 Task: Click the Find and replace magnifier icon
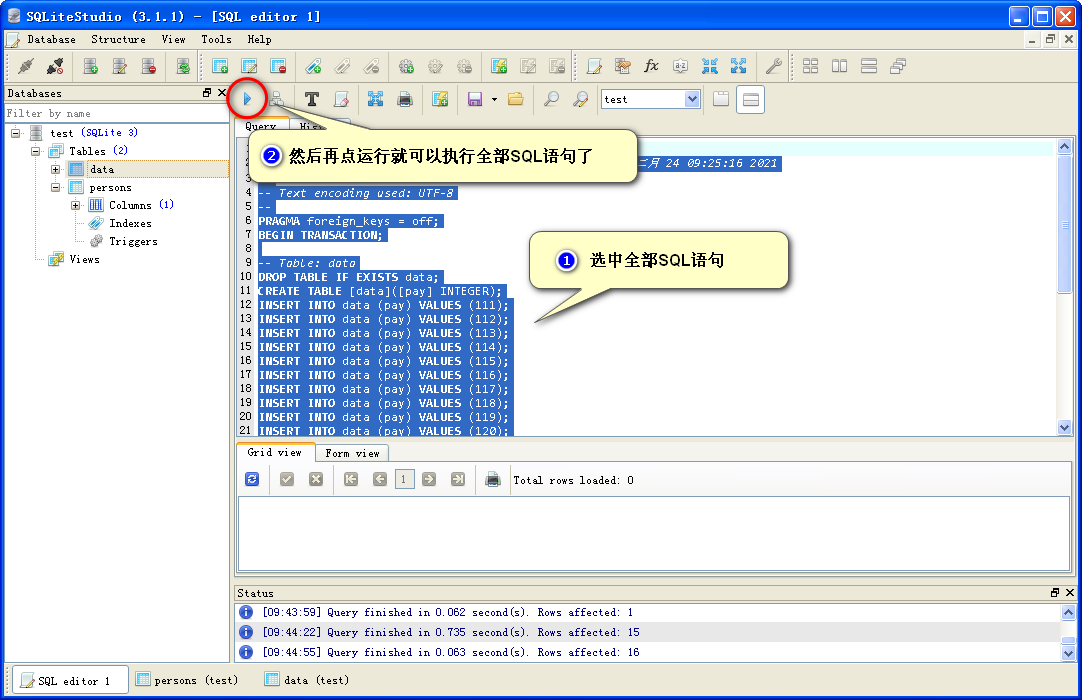(x=580, y=99)
